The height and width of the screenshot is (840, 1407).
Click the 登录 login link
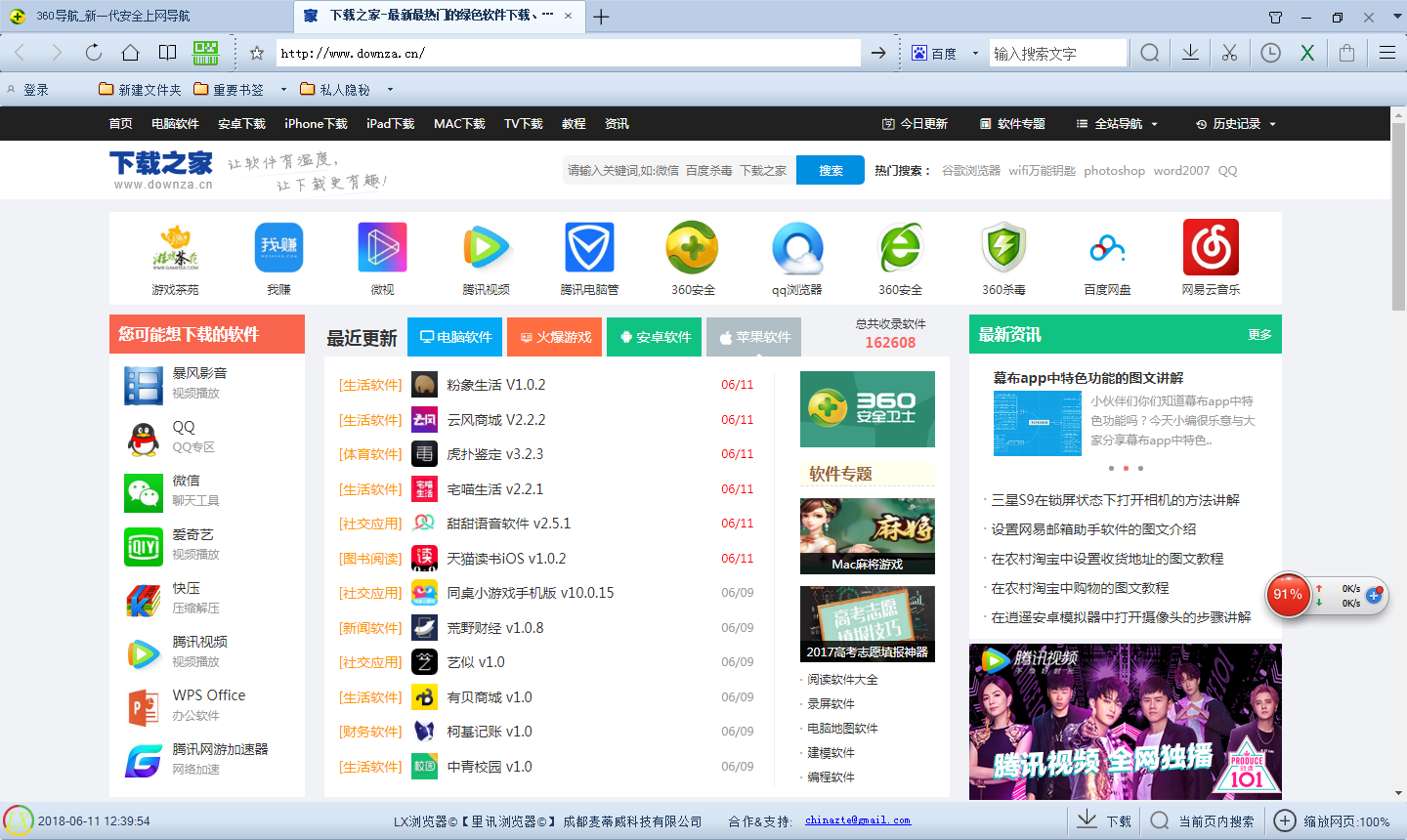36,89
